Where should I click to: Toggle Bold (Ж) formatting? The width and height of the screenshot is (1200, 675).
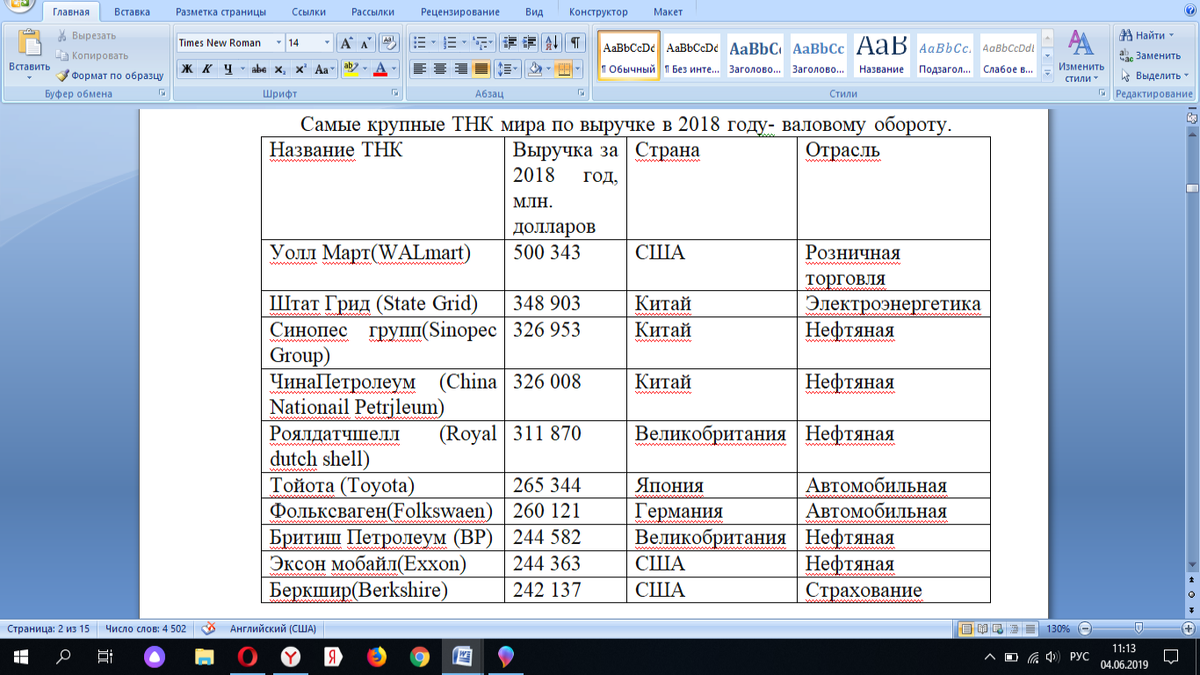point(187,69)
